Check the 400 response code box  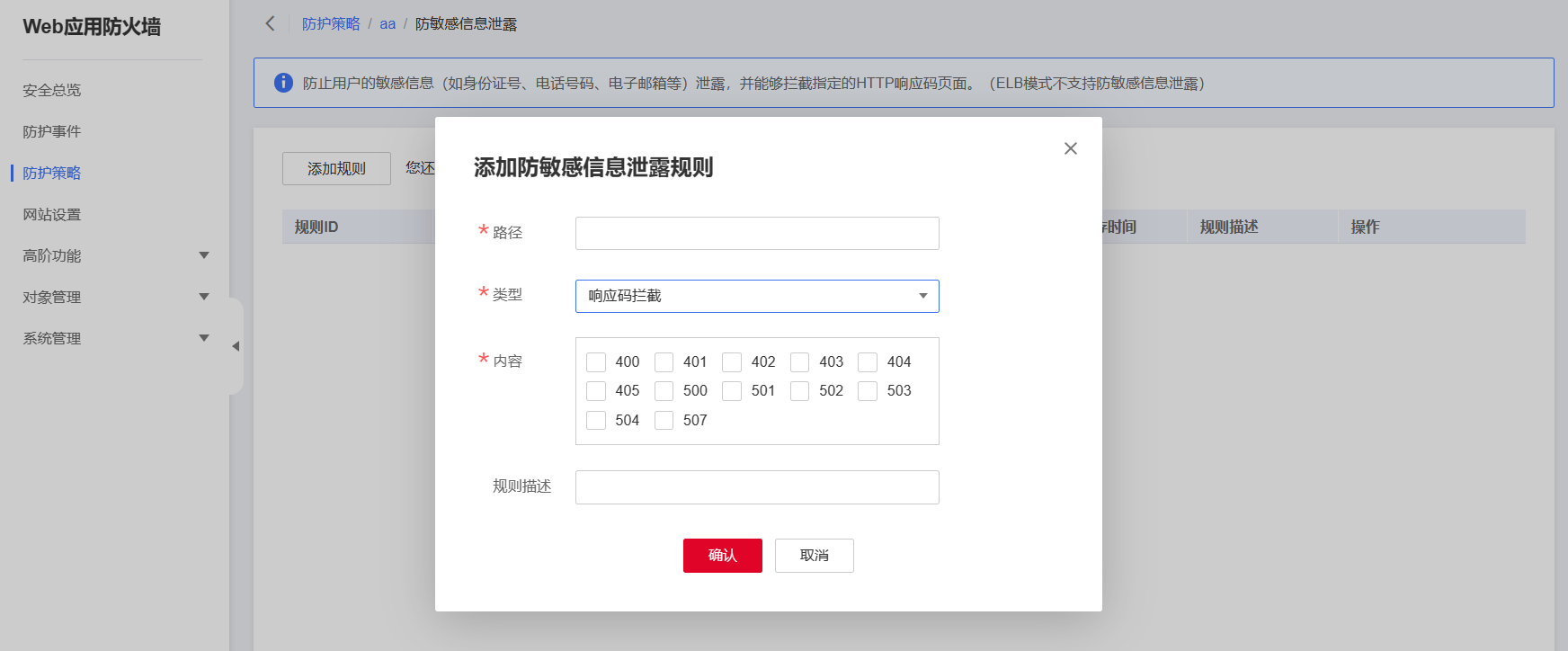point(596,362)
